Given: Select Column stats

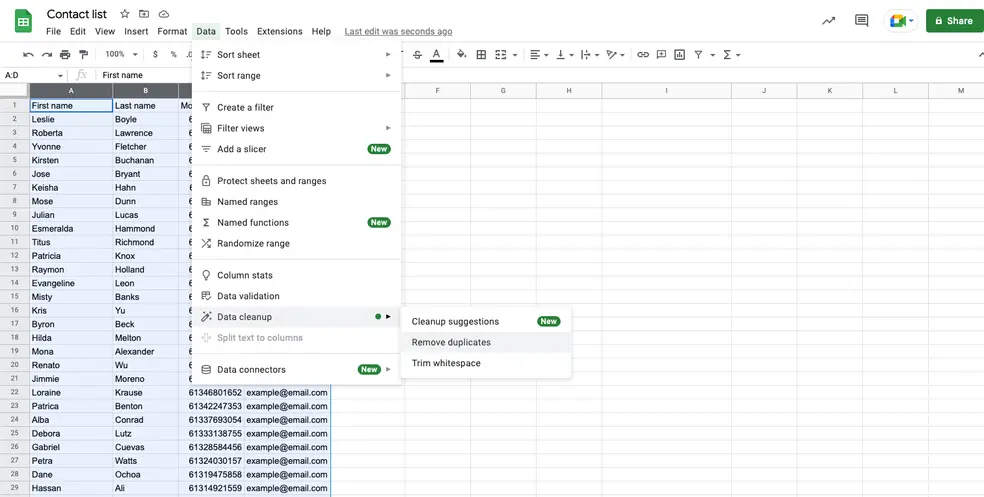Looking at the screenshot, I should click(296, 275).
